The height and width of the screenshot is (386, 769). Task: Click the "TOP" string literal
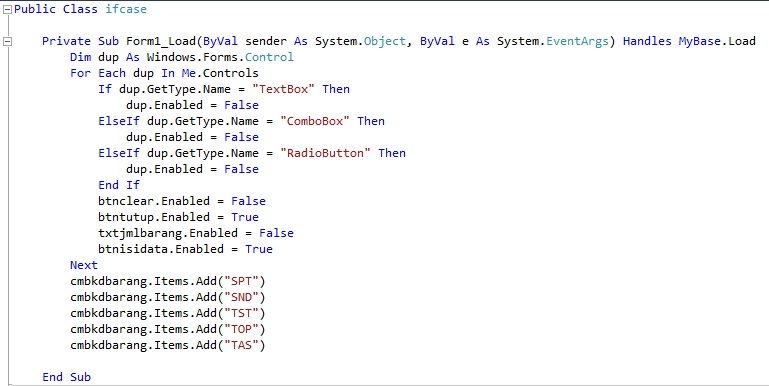pyautogui.click(x=241, y=329)
